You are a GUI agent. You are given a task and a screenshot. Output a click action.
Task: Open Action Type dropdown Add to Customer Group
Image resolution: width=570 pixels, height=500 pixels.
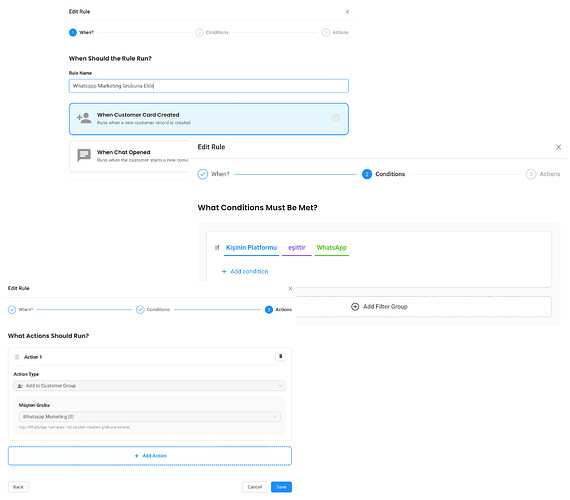tap(149, 385)
